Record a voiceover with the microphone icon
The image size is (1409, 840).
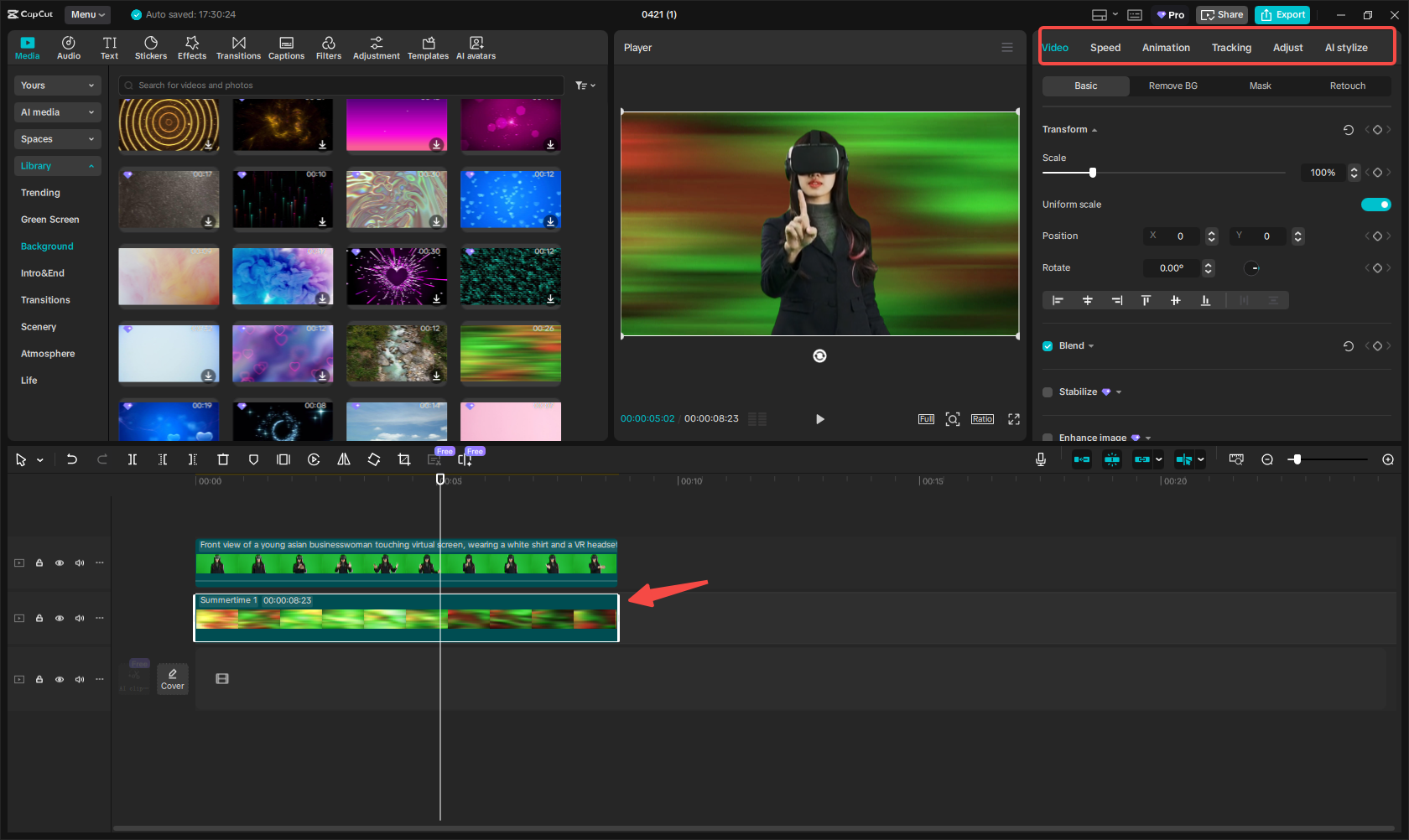tap(1041, 459)
